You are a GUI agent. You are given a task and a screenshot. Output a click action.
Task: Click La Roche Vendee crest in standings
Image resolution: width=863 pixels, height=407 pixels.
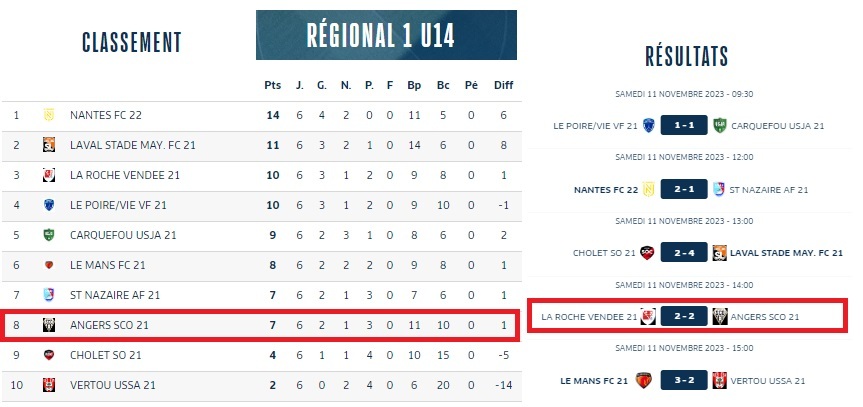(x=47, y=175)
